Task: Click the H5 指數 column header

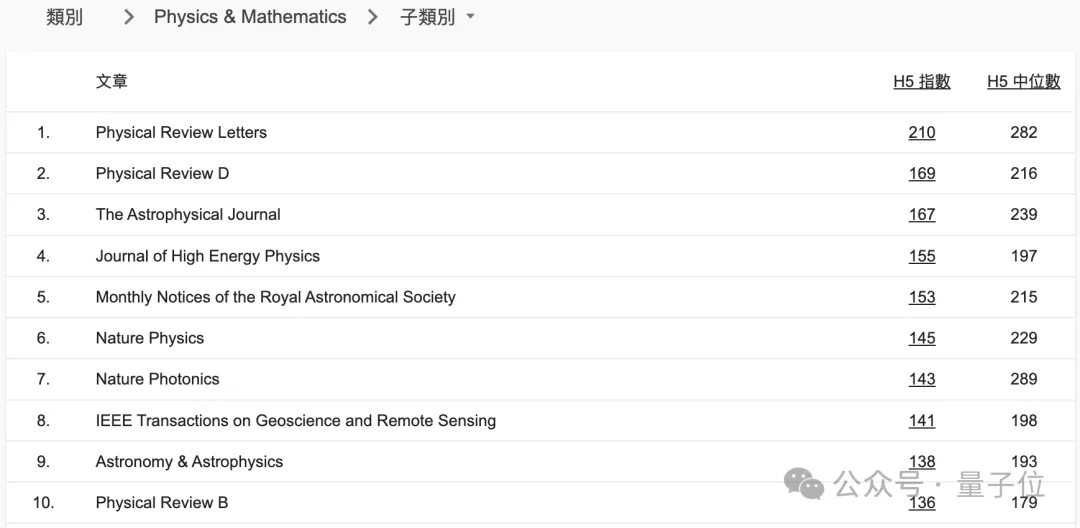Action: (922, 81)
